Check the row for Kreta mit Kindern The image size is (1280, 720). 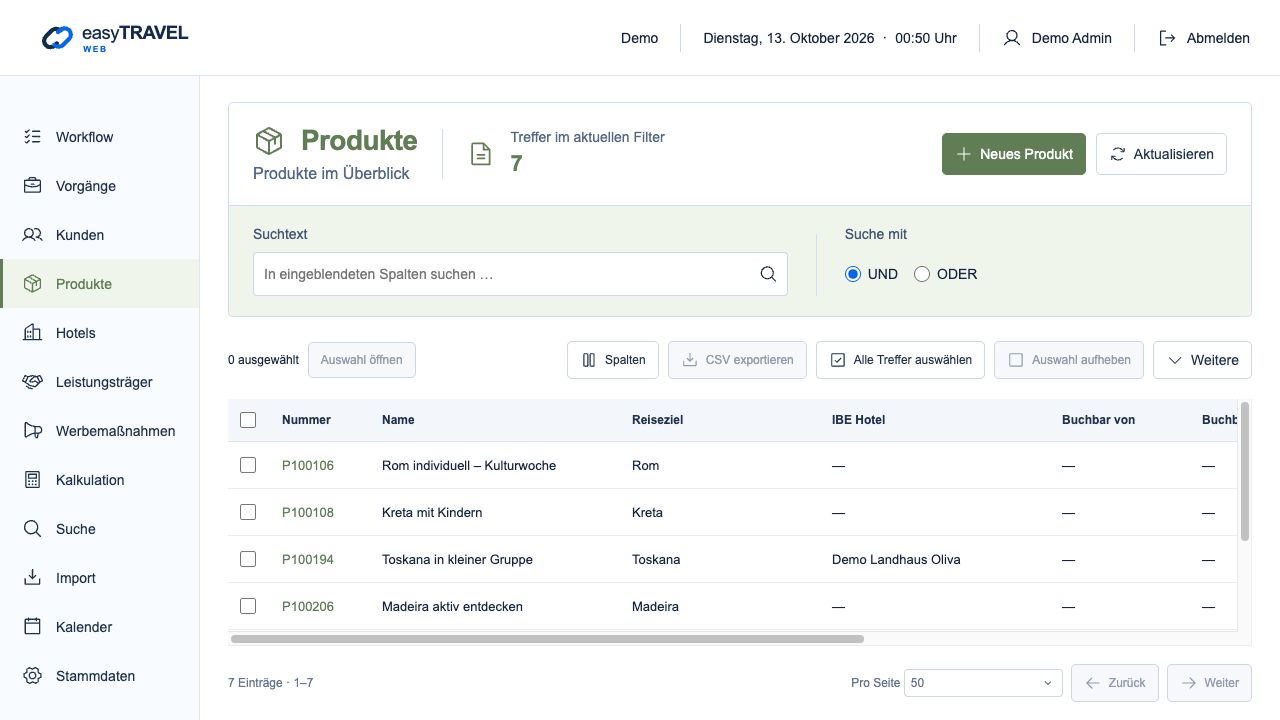coord(248,512)
